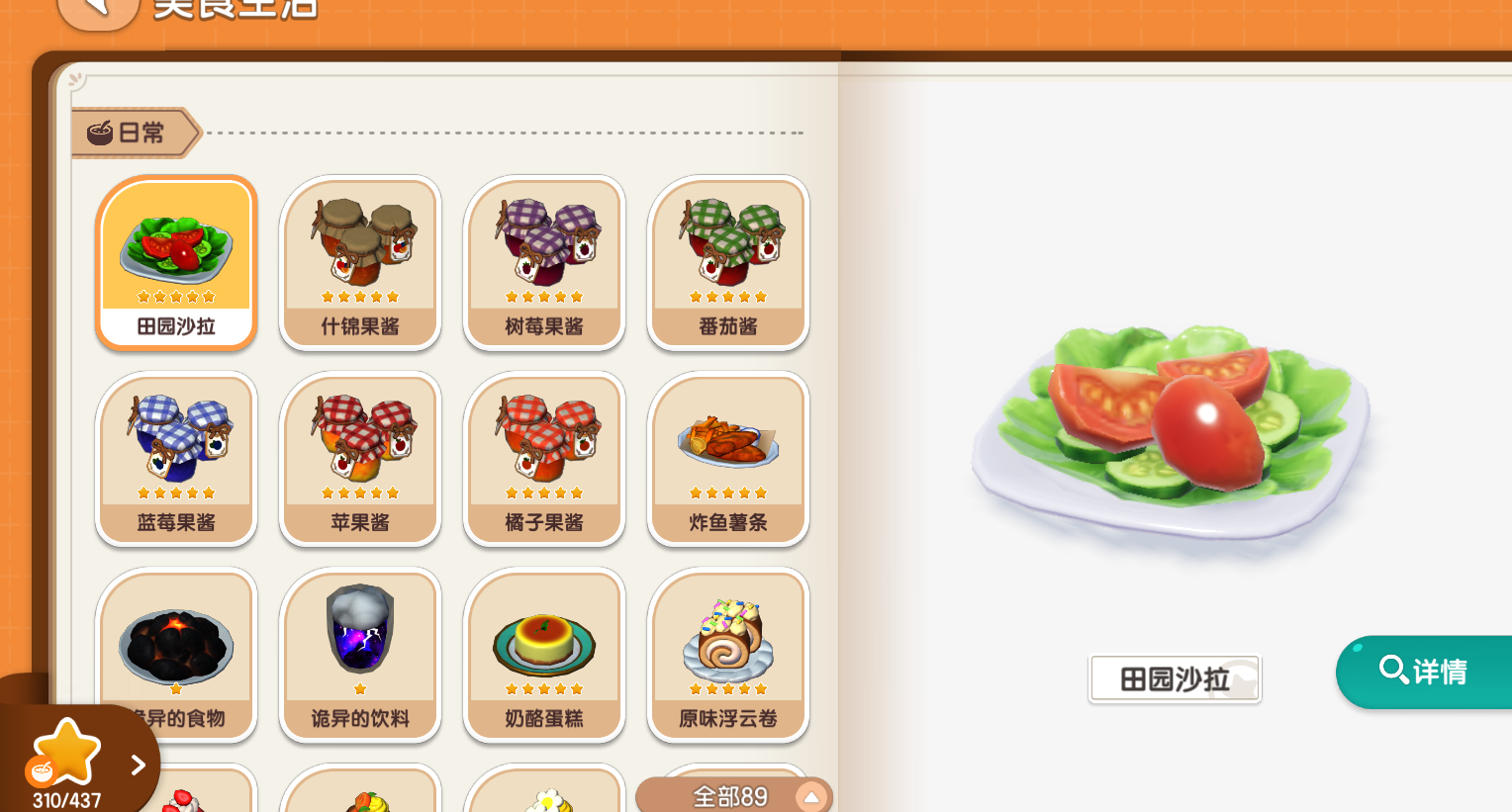1512x812 pixels.
Task: Open the 原味浮云卷 cake roll card
Action: click(728, 655)
